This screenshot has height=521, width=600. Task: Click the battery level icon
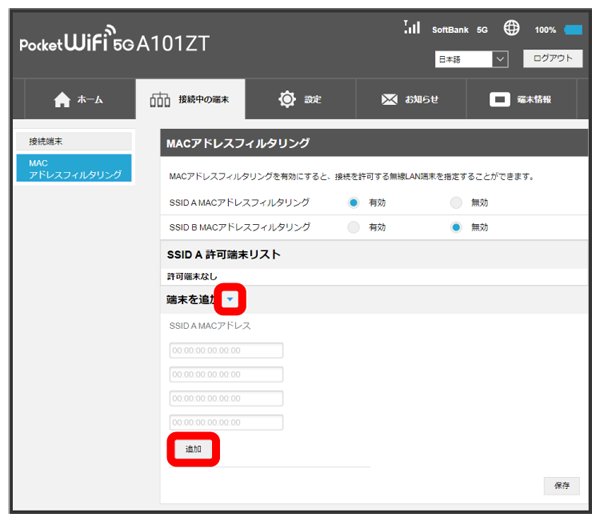click(573, 30)
